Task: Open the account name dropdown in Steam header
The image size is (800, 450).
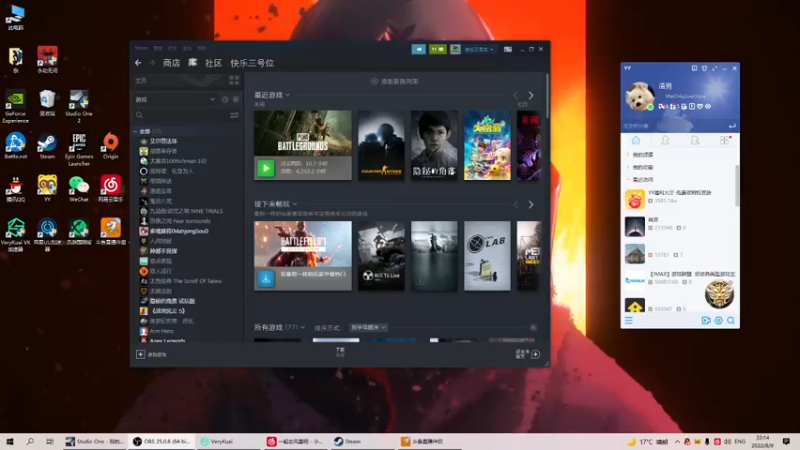Action: (x=479, y=49)
